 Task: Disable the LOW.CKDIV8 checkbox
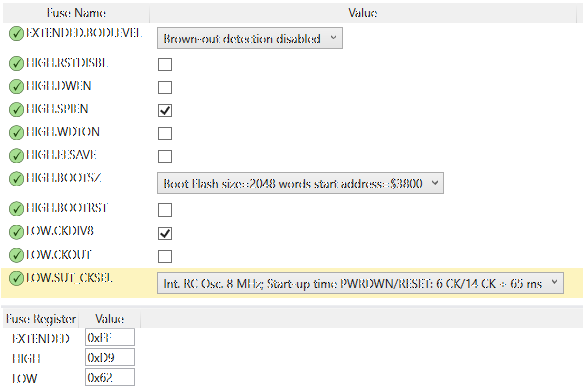pyautogui.click(x=165, y=233)
